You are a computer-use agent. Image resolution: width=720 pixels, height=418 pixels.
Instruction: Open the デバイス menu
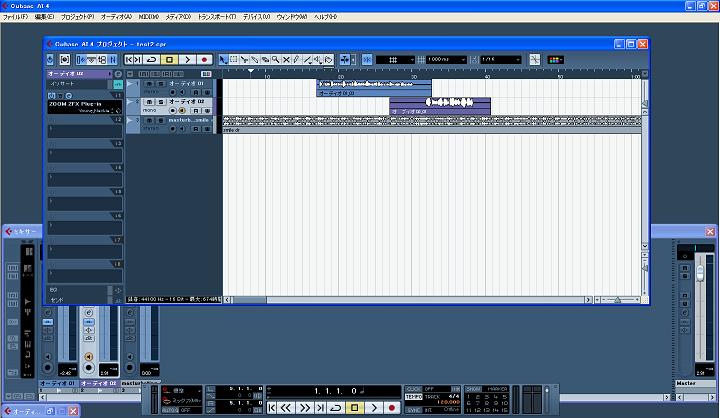click(256, 17)
